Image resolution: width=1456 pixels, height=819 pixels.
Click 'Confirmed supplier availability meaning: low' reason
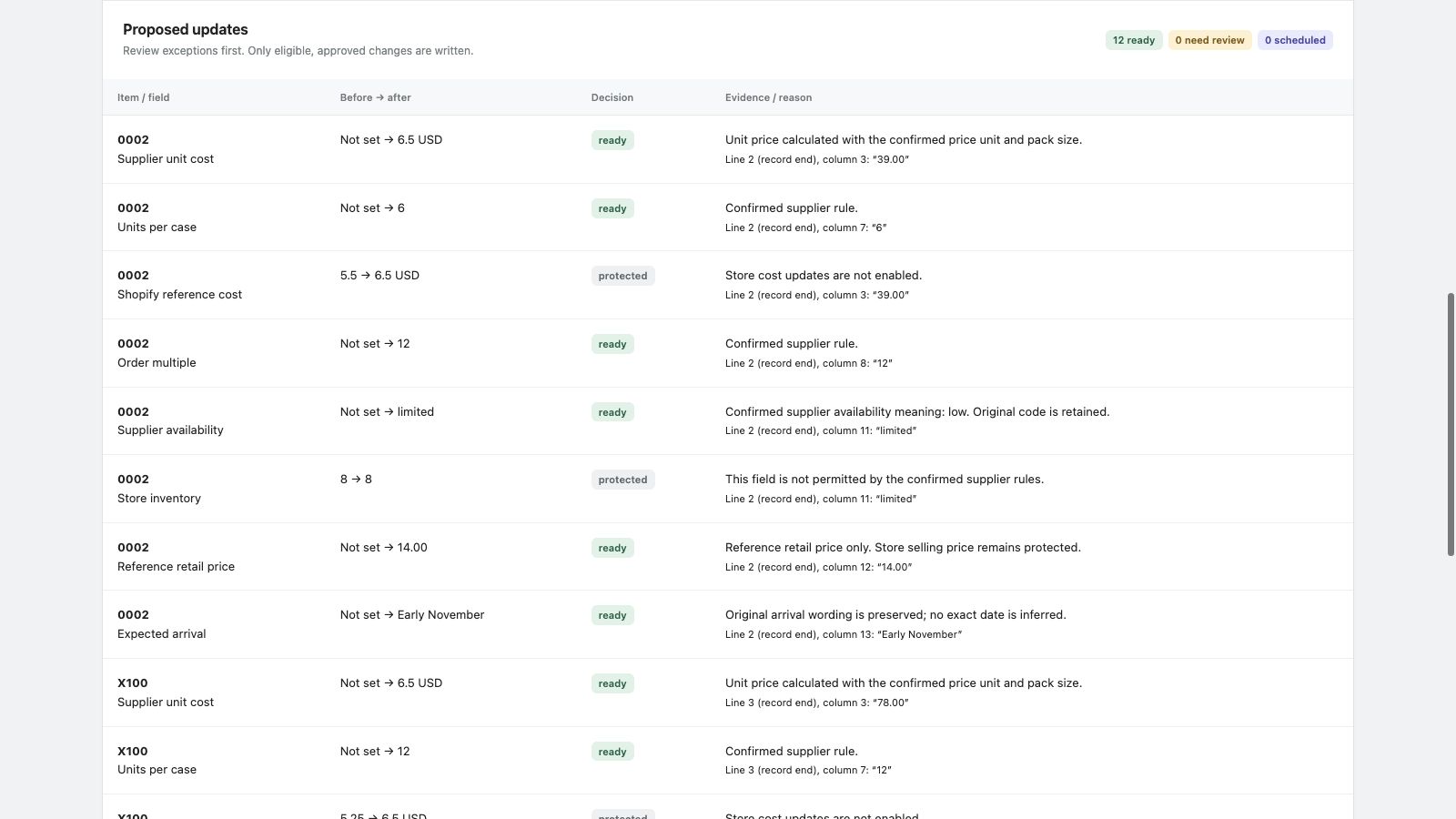coord(917,411)
